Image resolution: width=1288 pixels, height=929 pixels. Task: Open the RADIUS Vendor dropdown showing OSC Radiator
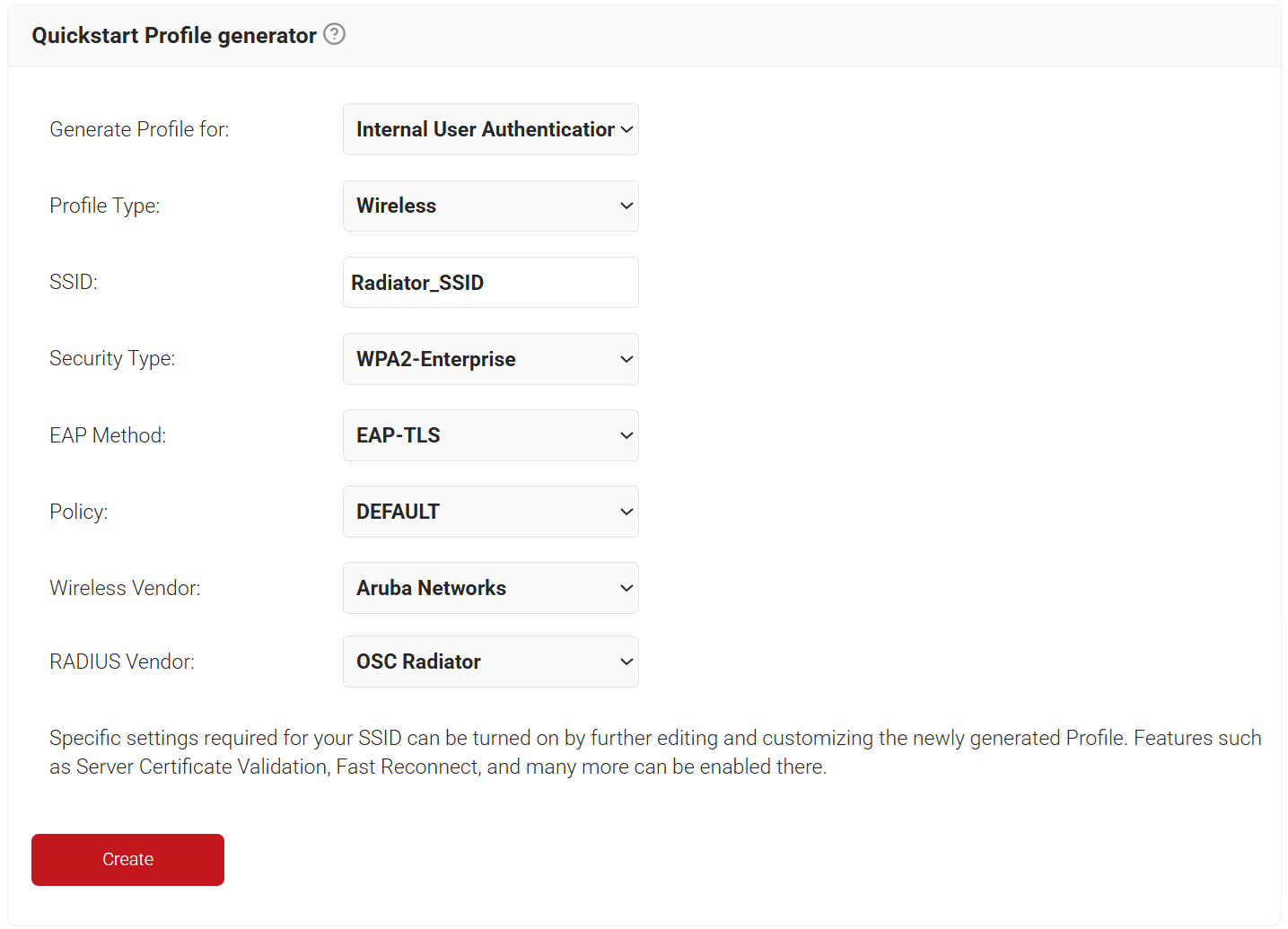(x=490, y=662)
